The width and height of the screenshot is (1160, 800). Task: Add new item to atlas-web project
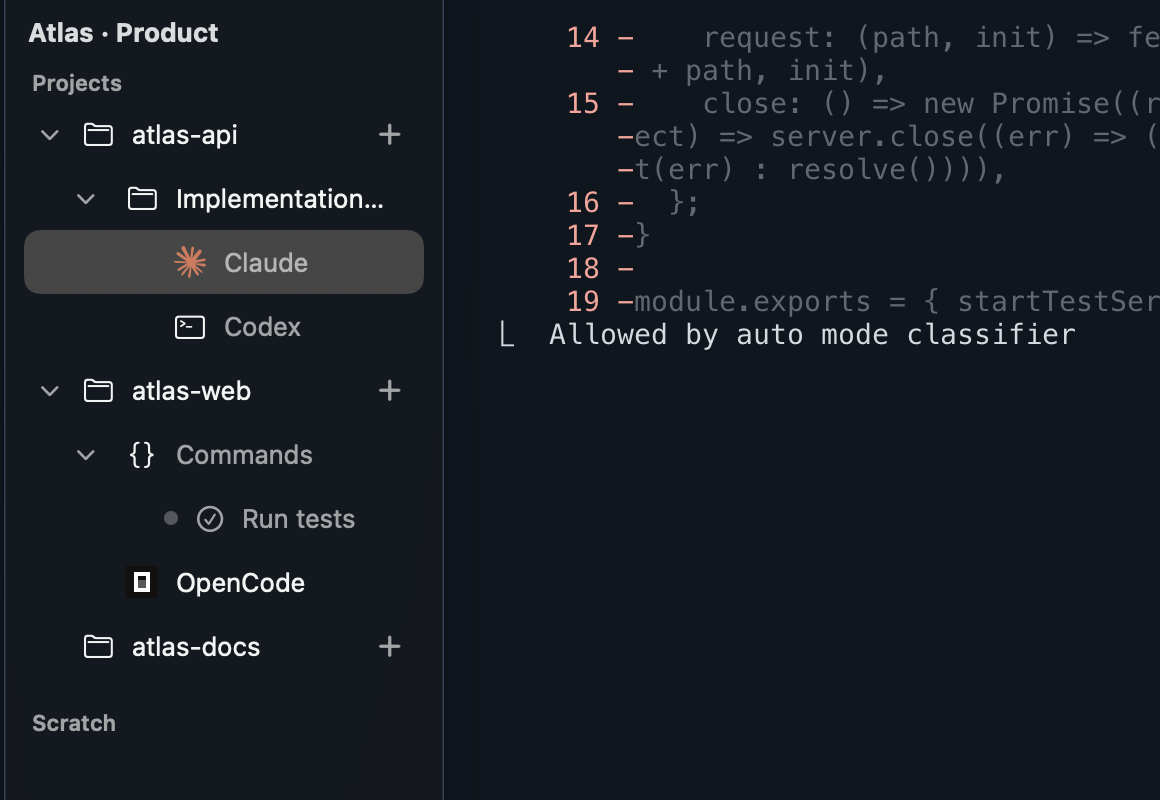(x=389, y=390)
